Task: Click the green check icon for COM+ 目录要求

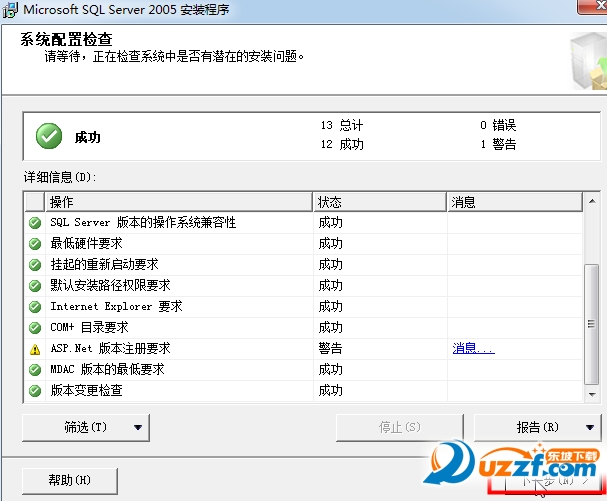Action: coord(35,328)
